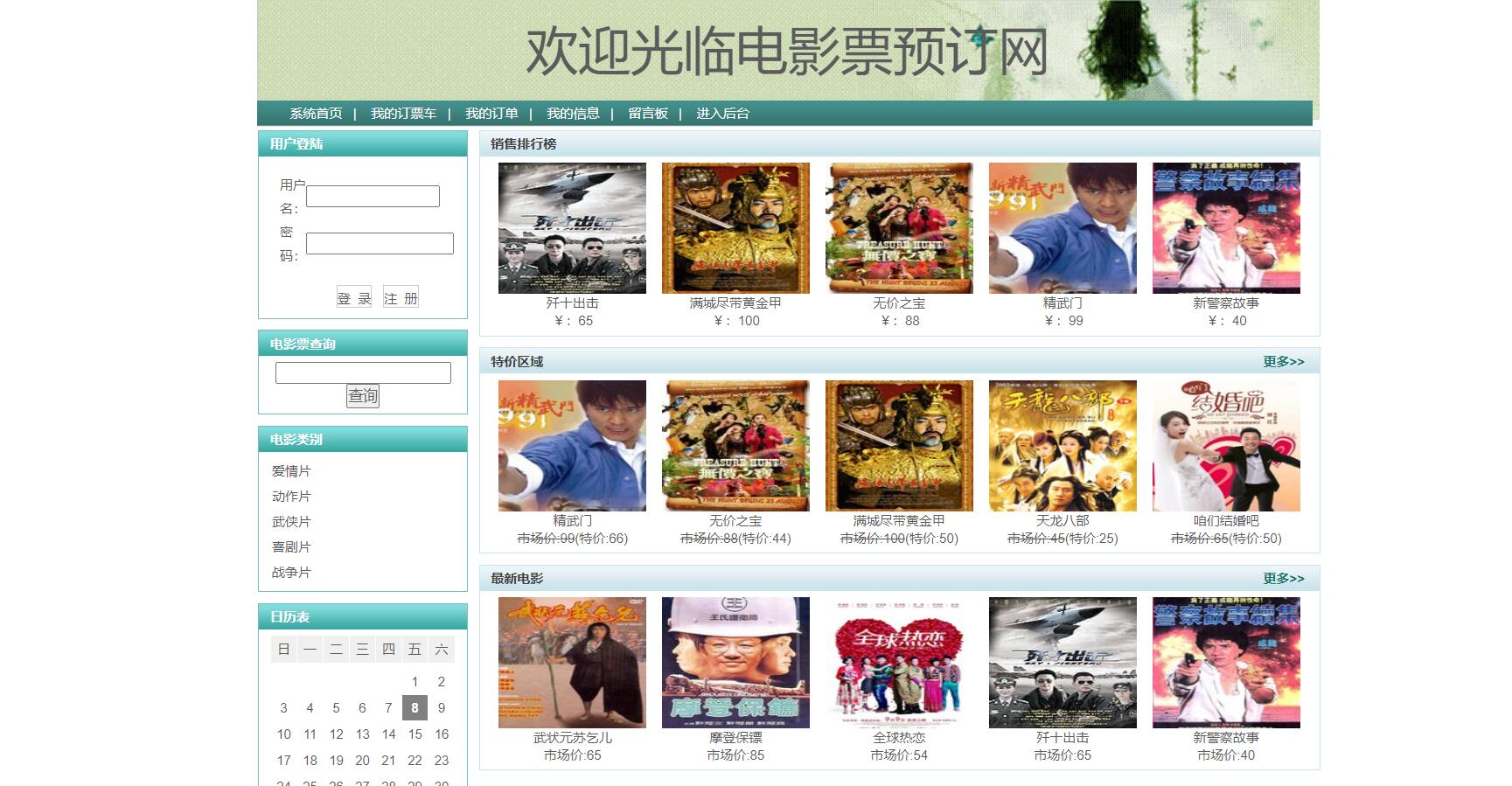Click 市场价:99(特价:66) price text

[572, 539]
